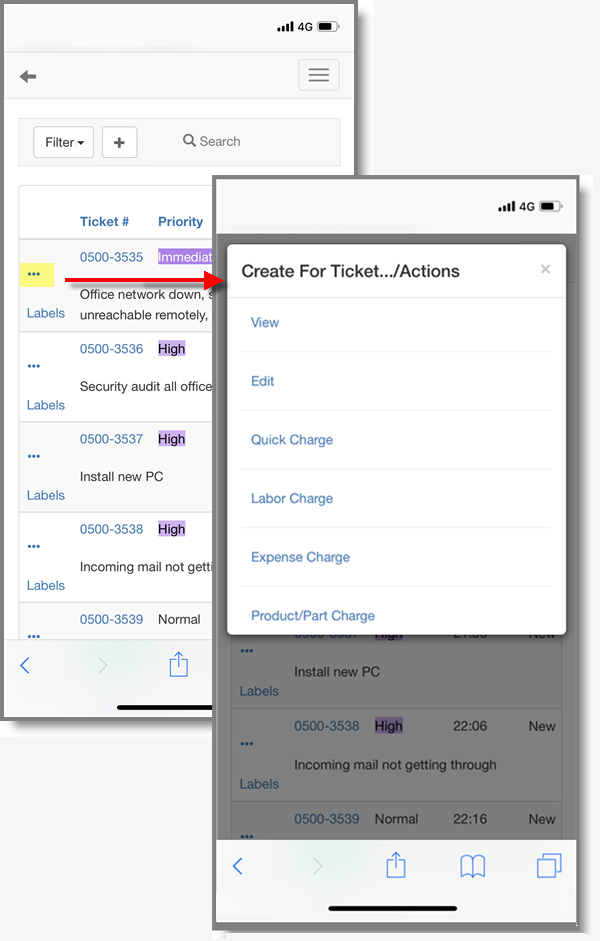600x941 pixels.
Task: Select View from the actions menu
Action: click(265, 323)
